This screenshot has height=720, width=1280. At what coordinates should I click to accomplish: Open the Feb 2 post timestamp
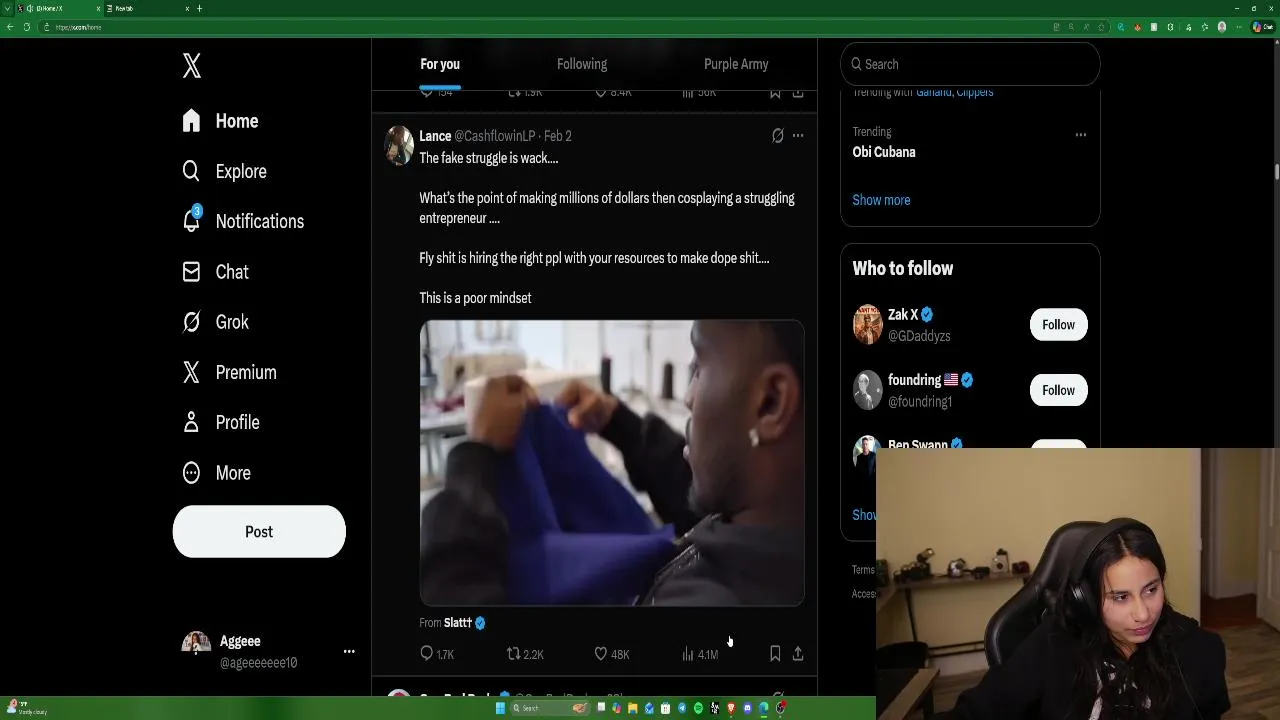click(558, 136)
